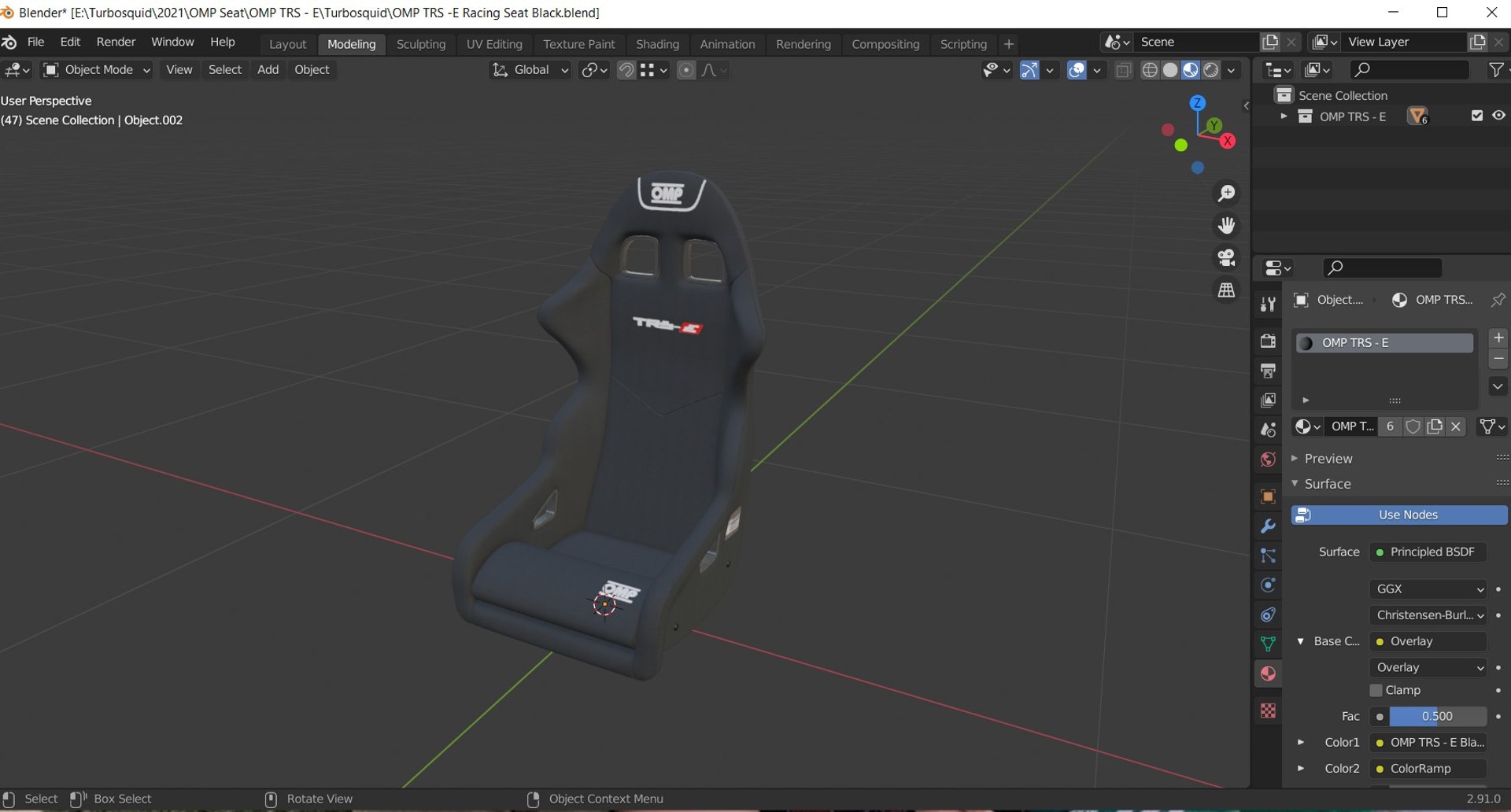The image size is (1511, 812).
Task: Click the X axis on navigation gizmo
Action: (x=1228, y=142)
